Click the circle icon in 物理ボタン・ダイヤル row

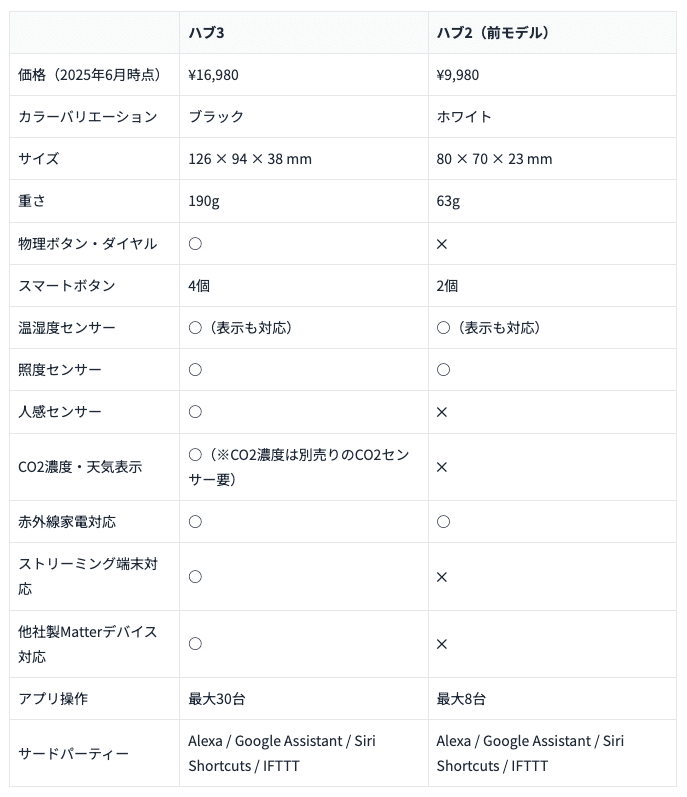[195, 243]
